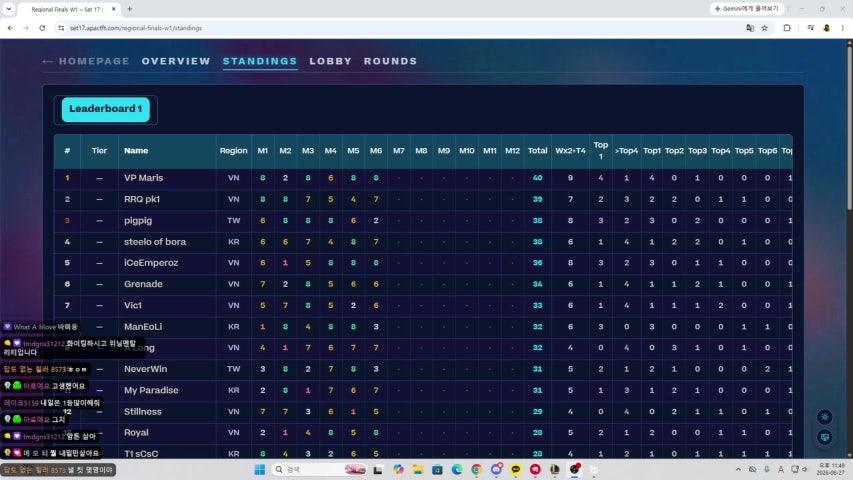The image size is (853, 480).
Task: Close the Regional Finals W1 tab
Action: [x=114, y=9]
